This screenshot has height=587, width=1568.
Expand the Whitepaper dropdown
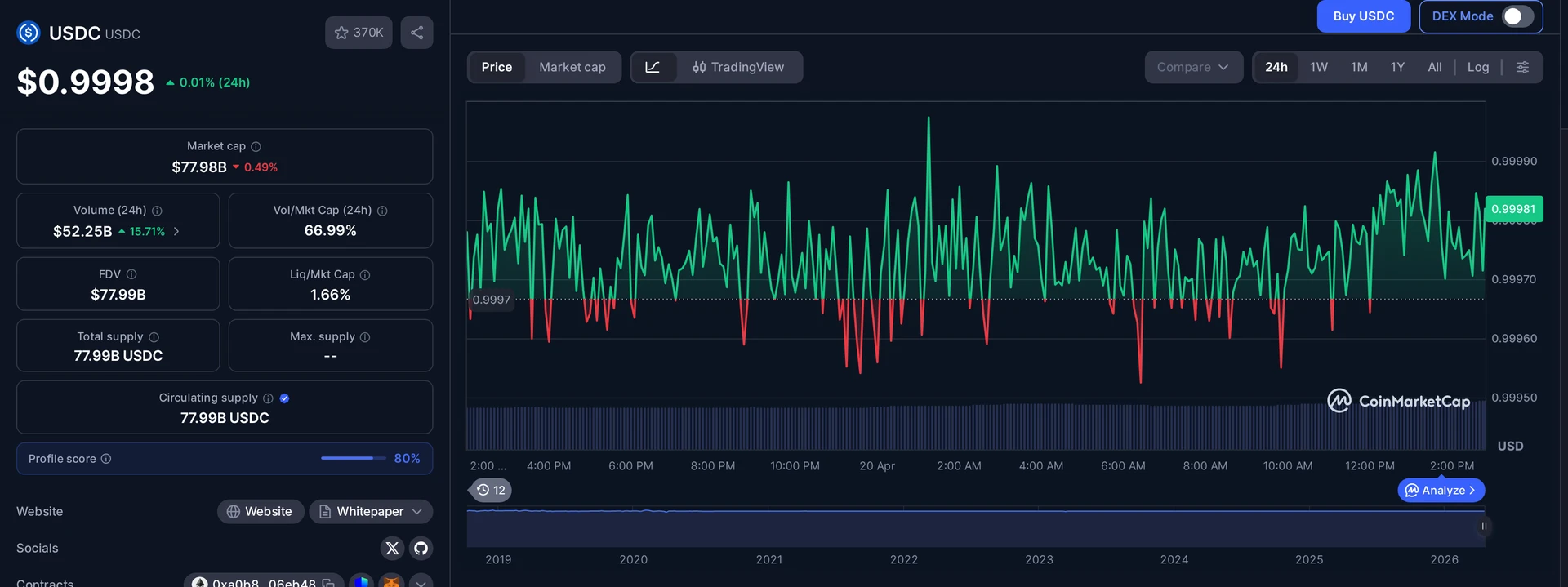(371, 512)
